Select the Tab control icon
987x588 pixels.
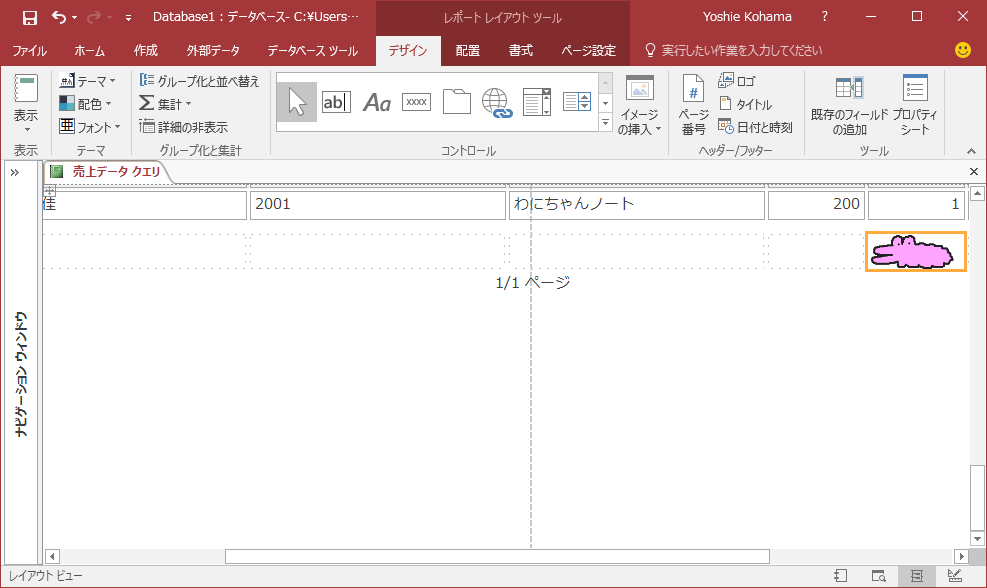(x=456, y=102)
